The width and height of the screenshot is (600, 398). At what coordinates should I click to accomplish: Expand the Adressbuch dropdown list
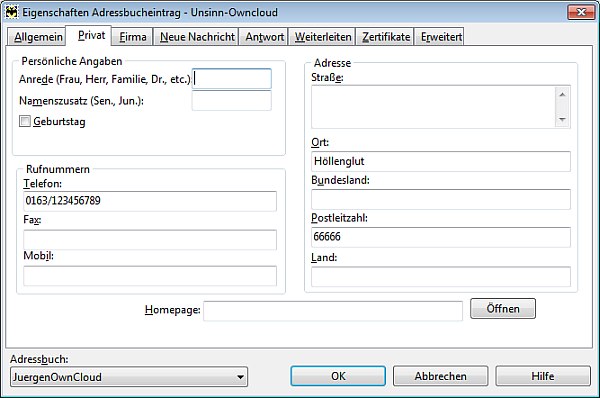(x=240, y=377)
